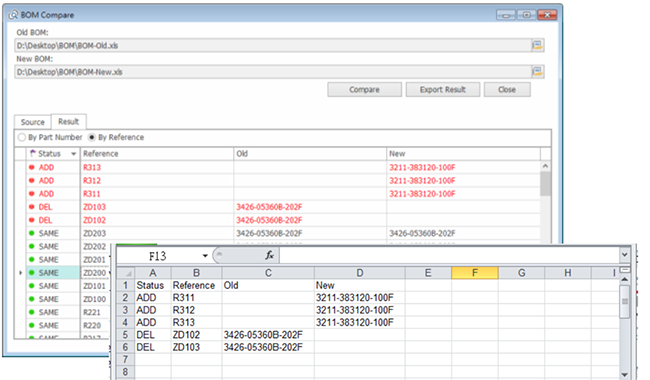
Task: Select Excel row 1 header
Action: [126, 285]
